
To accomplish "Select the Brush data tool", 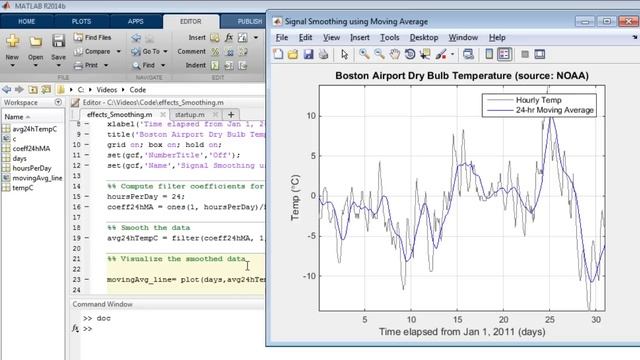I will [441, 54].
